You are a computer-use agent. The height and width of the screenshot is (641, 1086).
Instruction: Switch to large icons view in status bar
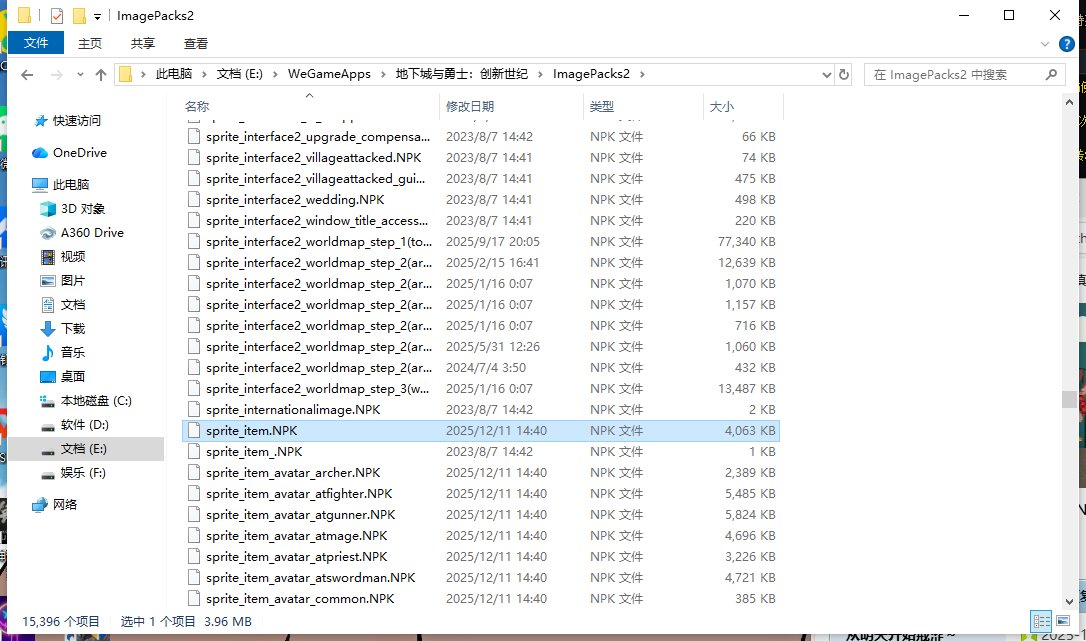pyautogui.click(x=1061, y=621)
